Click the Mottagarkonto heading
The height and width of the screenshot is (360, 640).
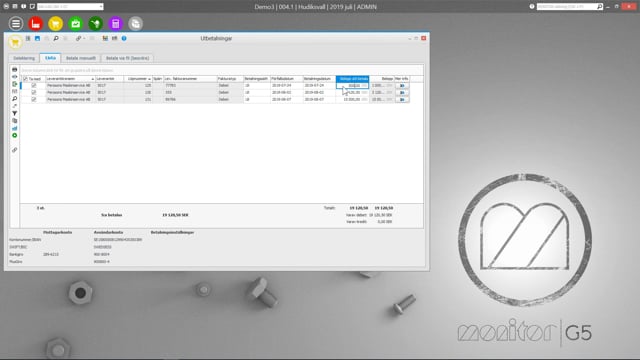(x=58, y=232)
